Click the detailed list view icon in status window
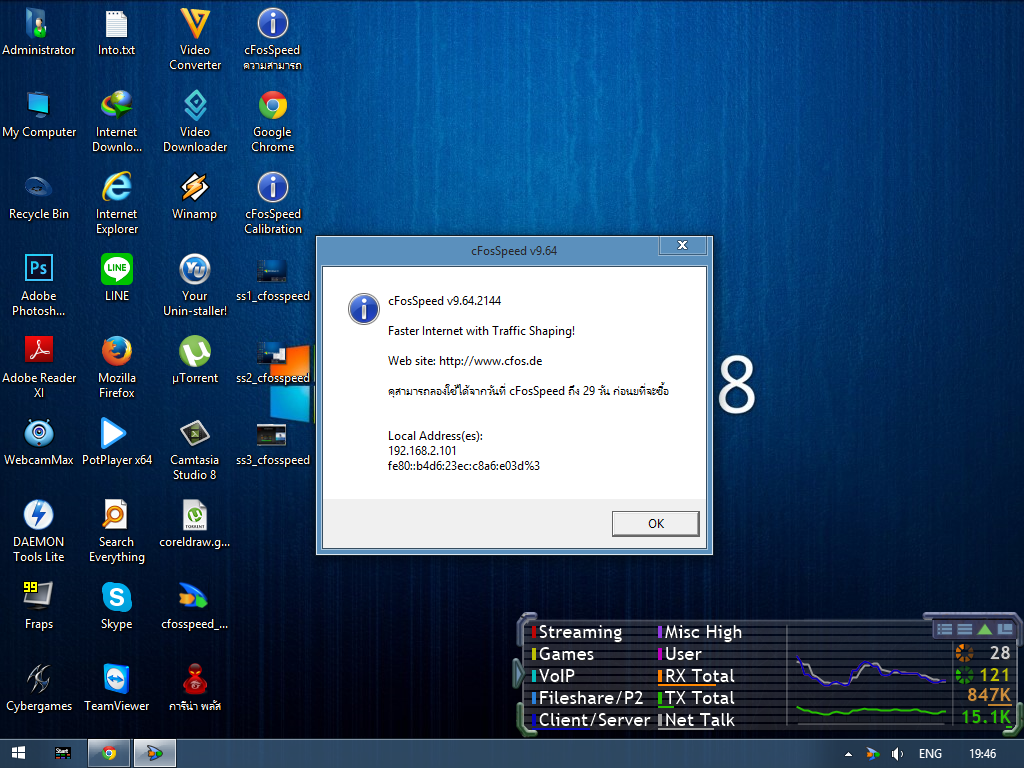 click(x=944, y=629)
